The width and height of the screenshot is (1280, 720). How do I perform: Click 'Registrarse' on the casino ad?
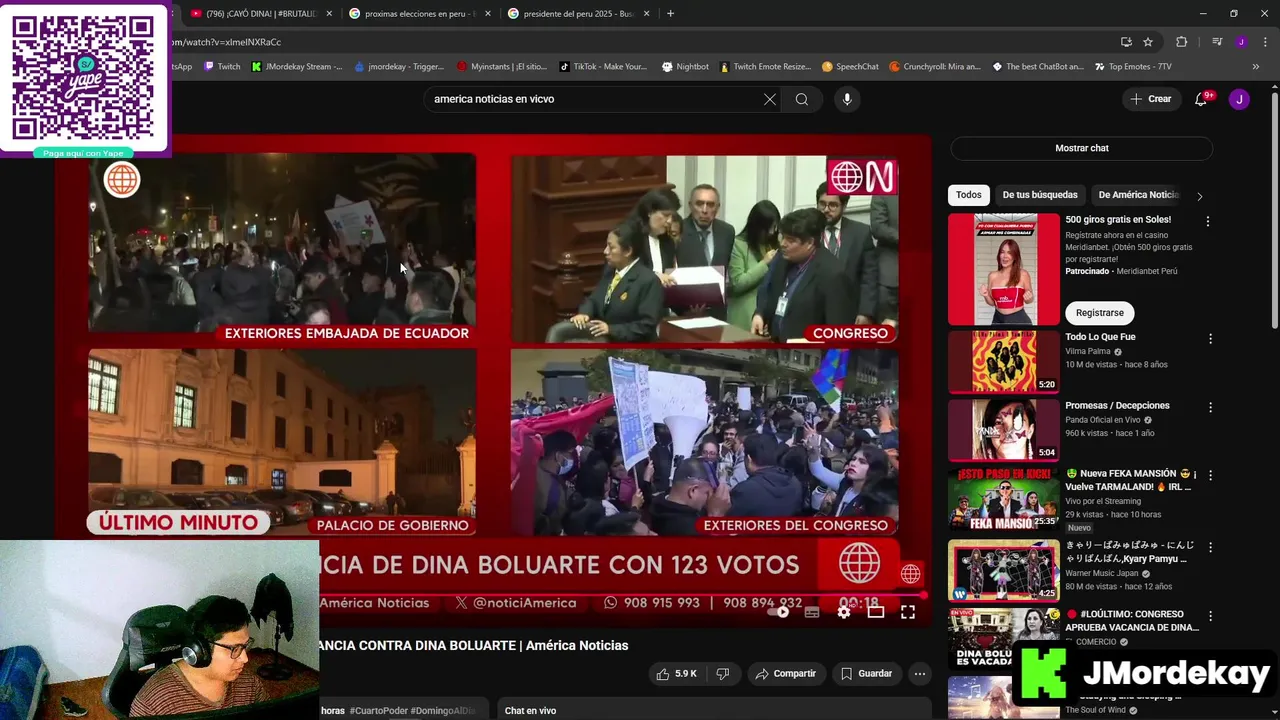coord(1100,313)
